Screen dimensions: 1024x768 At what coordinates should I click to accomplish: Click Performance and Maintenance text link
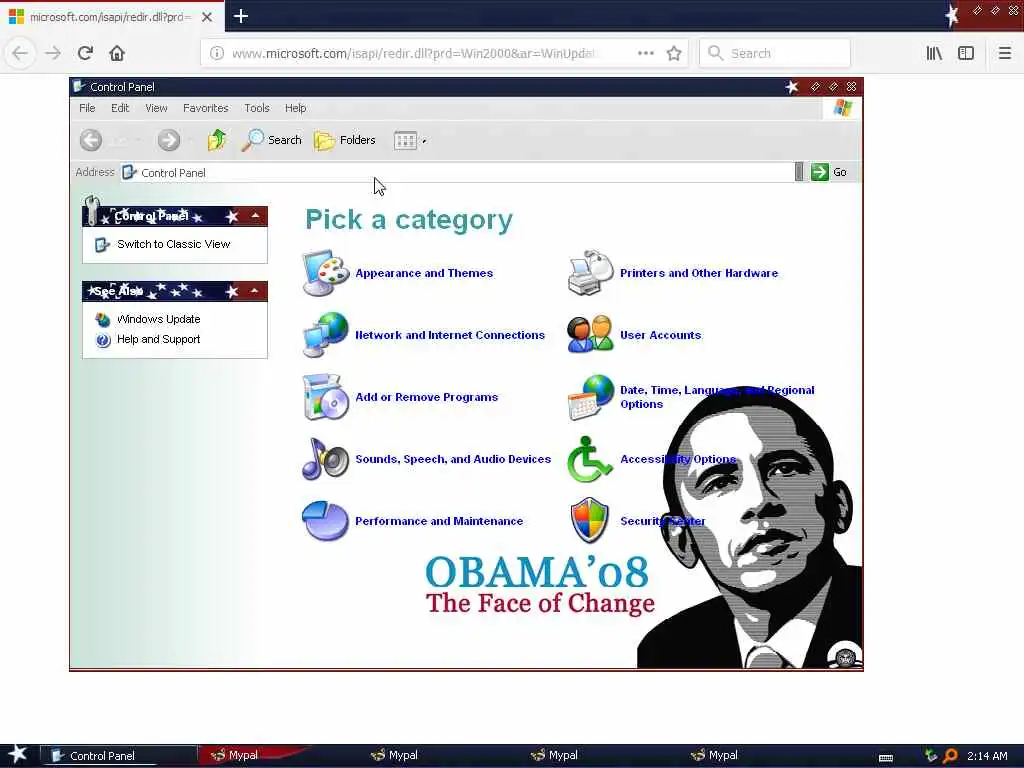(x=439, y=520)
